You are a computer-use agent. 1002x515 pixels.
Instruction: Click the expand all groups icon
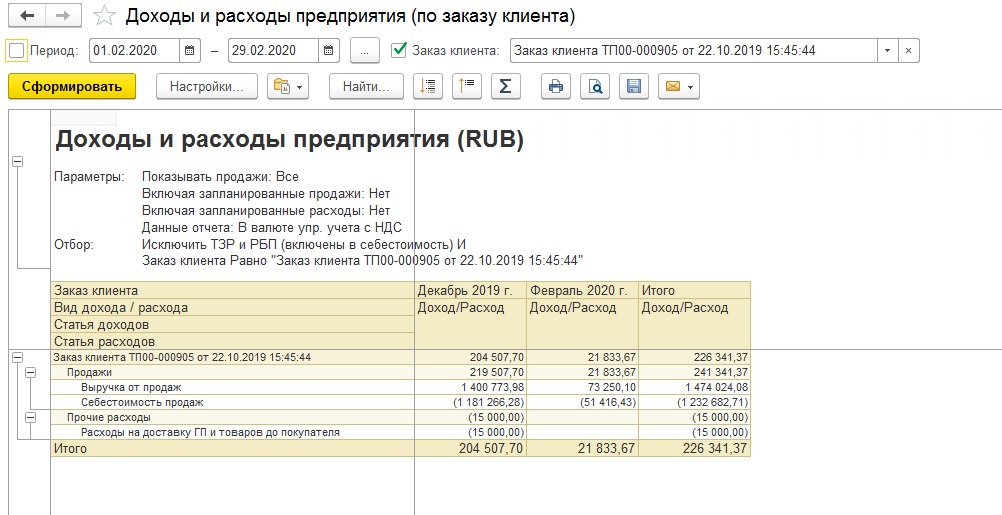click(x=428, y=87)
